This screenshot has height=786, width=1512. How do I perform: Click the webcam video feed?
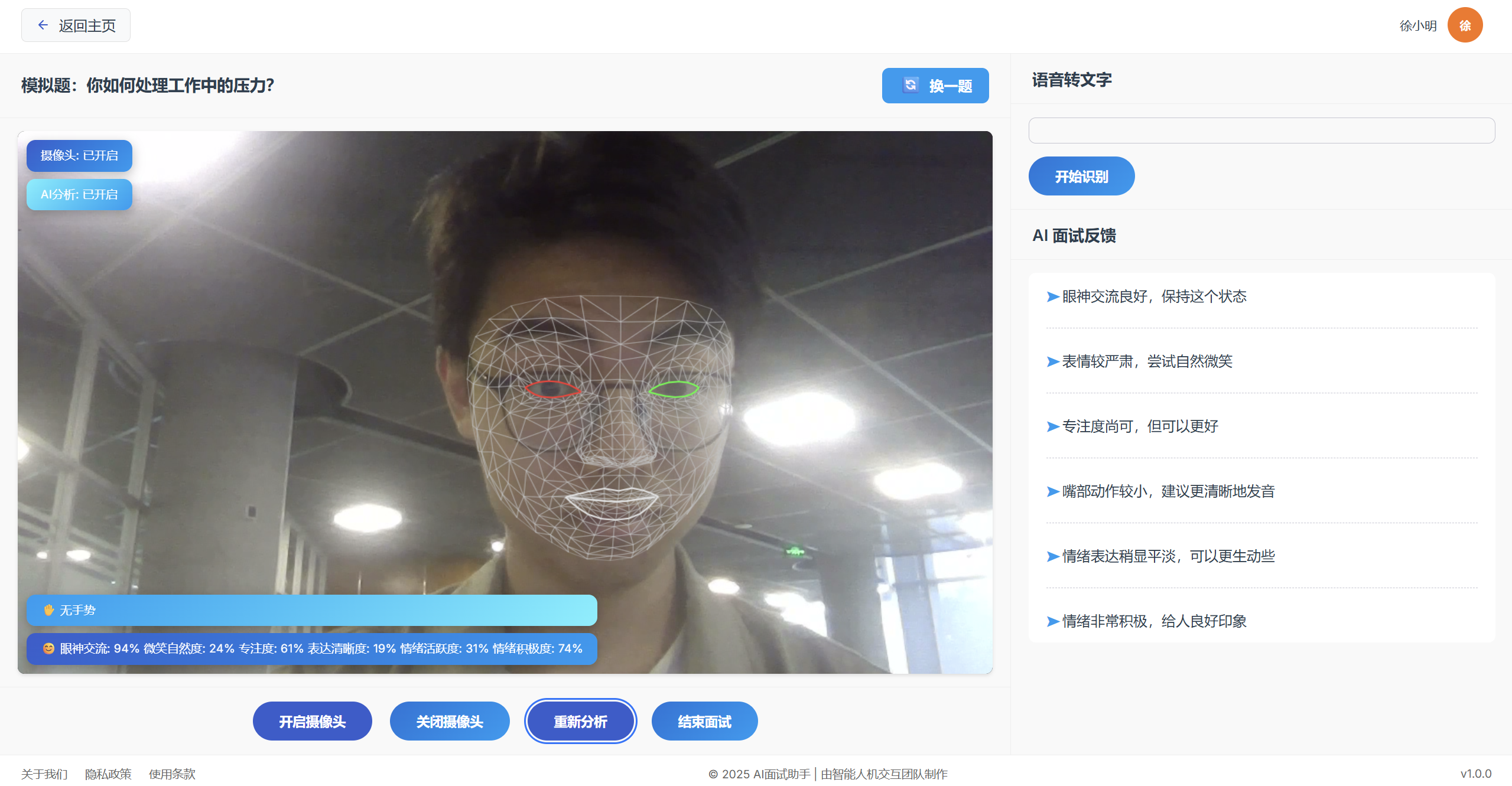click(x=505, y=402)
